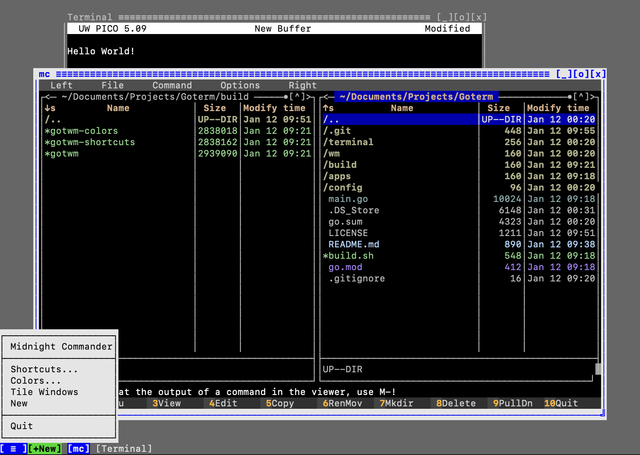Select gotwm-colors in the left panel

click(x=178, y=131)
